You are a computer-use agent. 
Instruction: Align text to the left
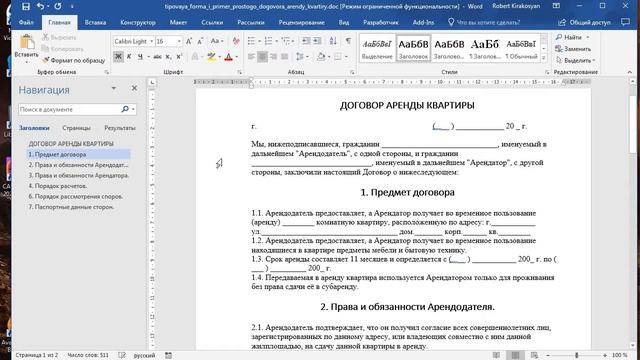point(251,57)
